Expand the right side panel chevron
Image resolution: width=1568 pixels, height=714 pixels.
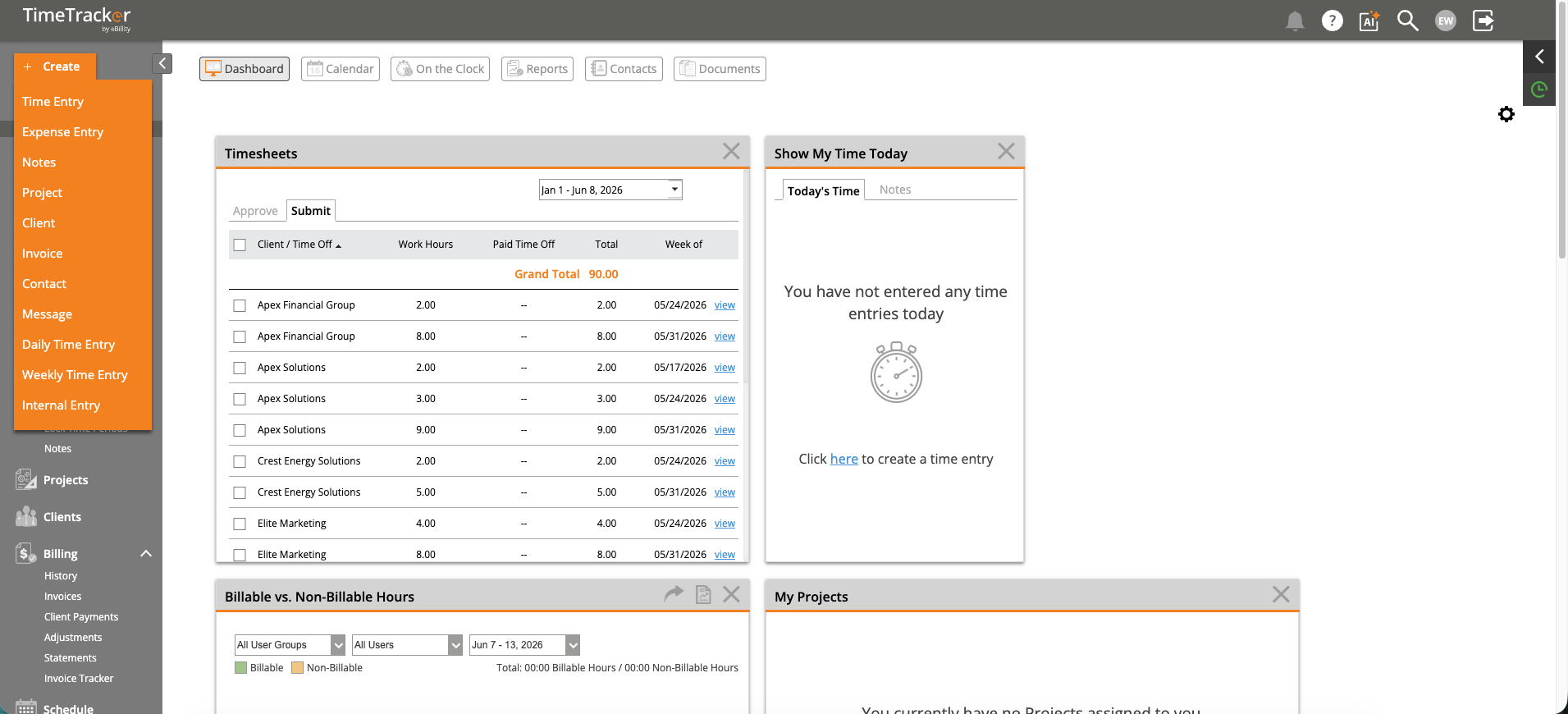(1539, 57)
